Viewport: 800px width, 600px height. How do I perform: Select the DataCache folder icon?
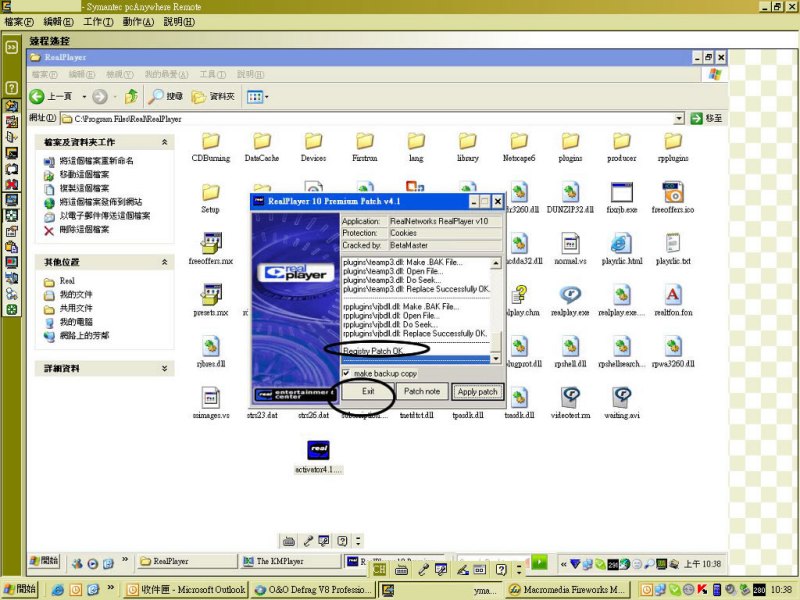tap(262, 141)
